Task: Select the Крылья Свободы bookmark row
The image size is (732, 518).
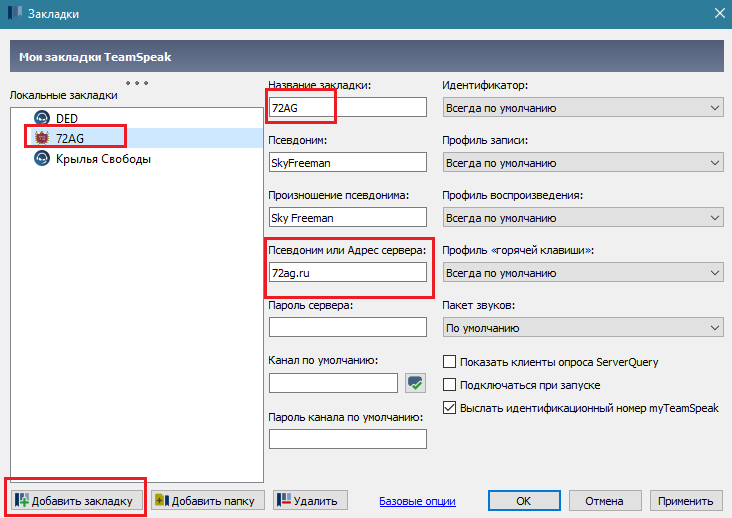Action: click(137, 159)
